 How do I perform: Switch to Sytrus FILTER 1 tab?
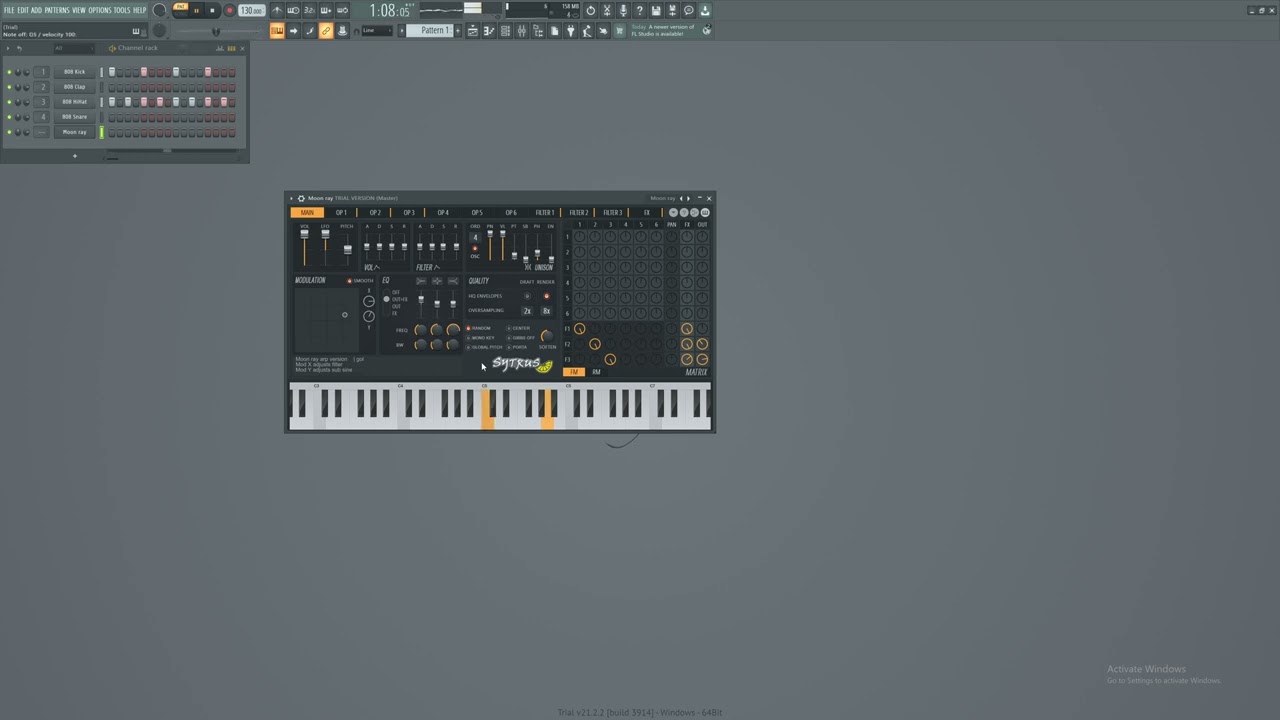pos(545,212)
